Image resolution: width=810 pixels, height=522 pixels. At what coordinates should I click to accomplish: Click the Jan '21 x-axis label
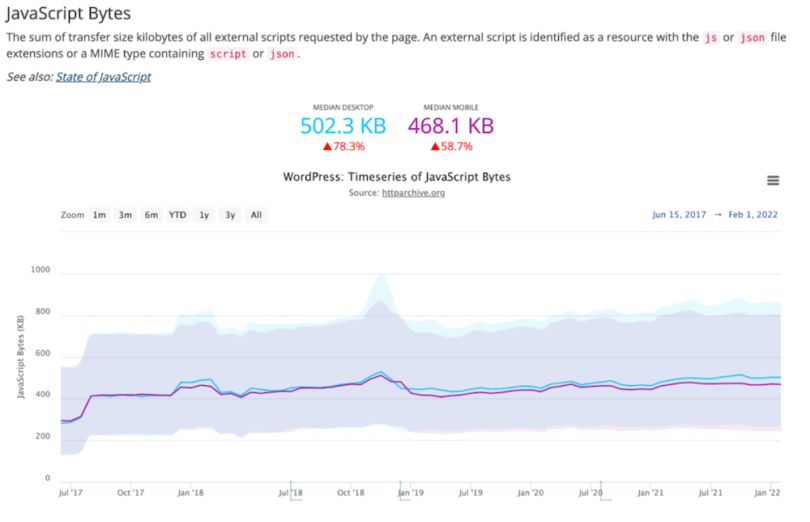click(x=650, y=493)
